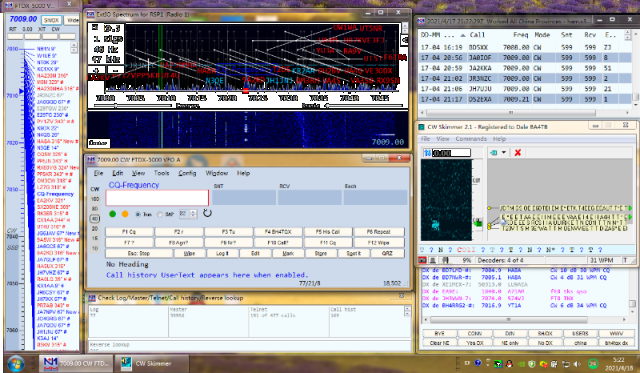Click the CQ-Frequency entry in bandmap
This screenshot has width=640, height=373.
point(55,194)
